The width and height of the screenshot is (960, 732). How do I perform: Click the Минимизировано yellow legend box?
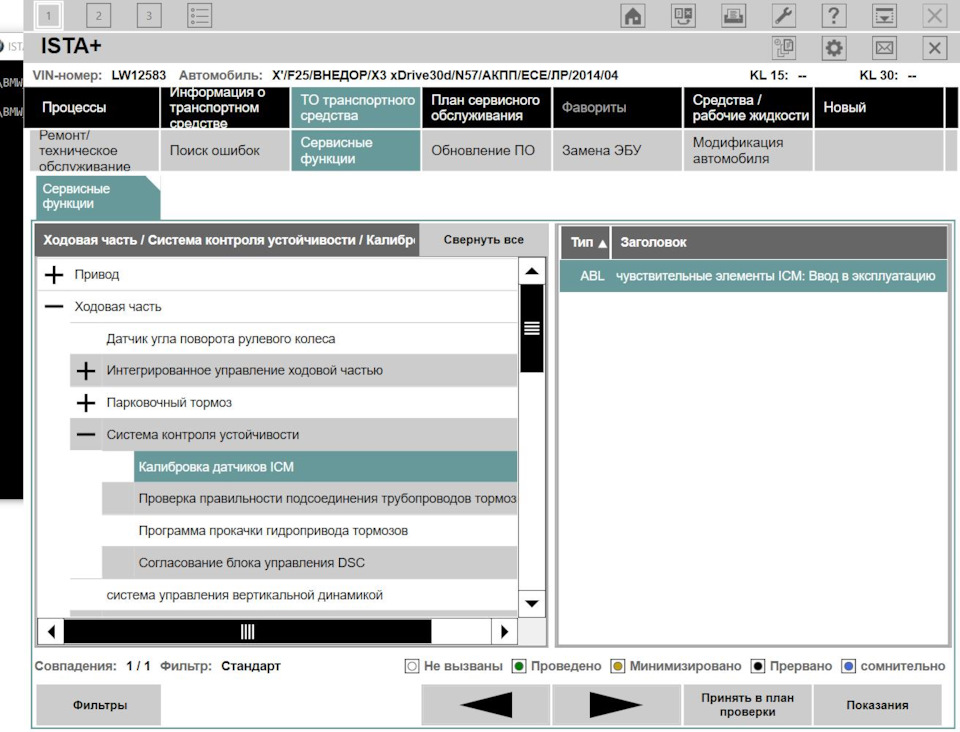click(x=618, y=666)
